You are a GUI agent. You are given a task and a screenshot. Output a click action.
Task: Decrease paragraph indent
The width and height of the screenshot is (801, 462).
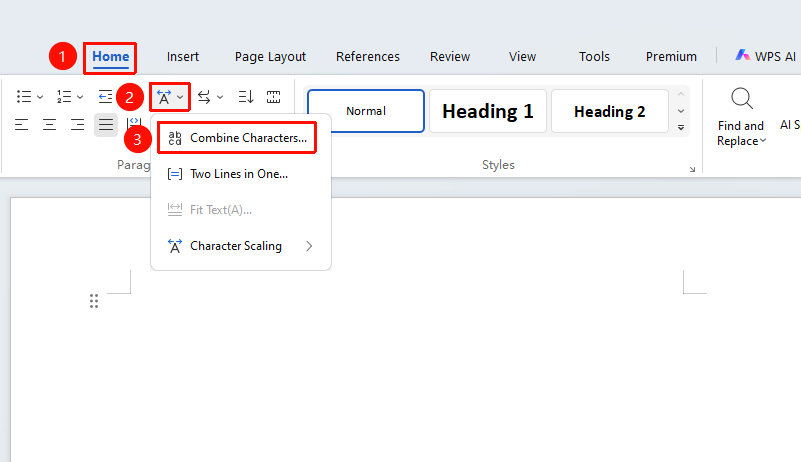click(x=105, y=97)
